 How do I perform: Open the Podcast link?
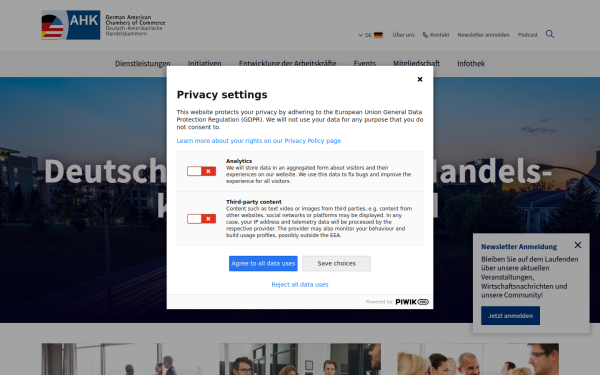point(528,35)
